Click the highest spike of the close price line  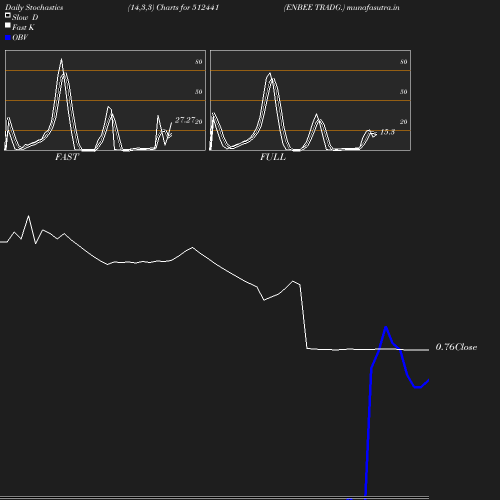[x=28, y=216]
